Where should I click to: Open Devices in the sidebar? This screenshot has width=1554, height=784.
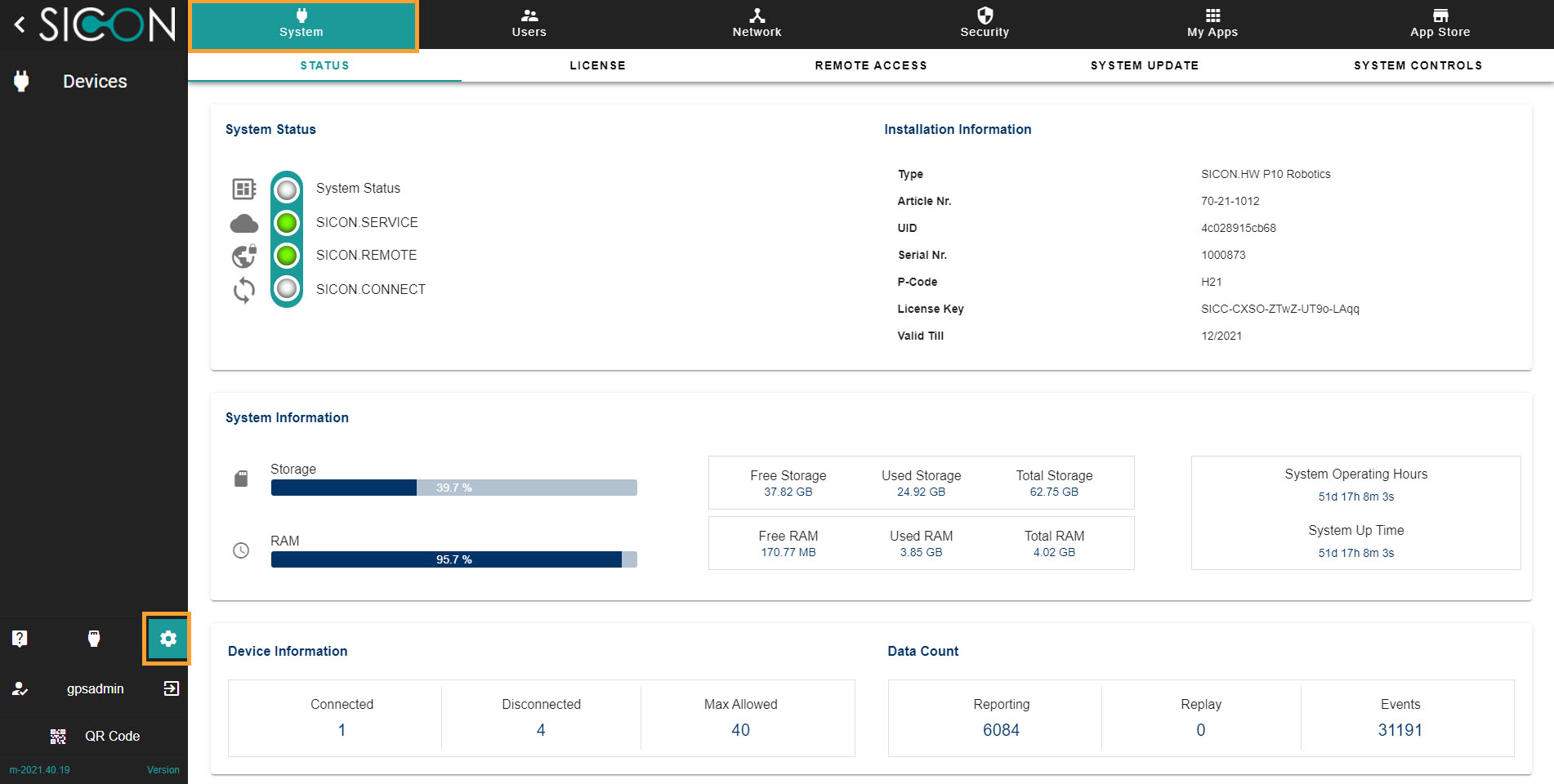coord(95,82)
